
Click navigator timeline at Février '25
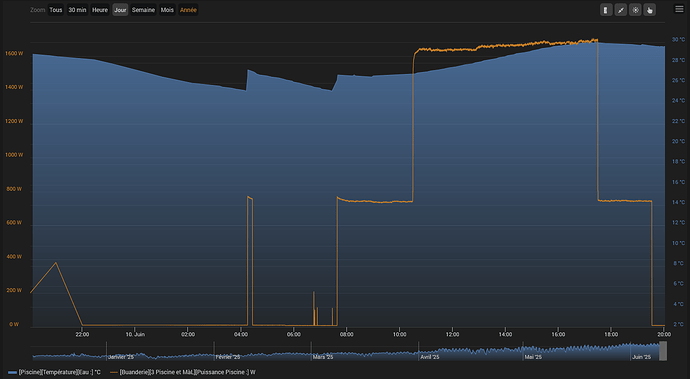[228, 357]
